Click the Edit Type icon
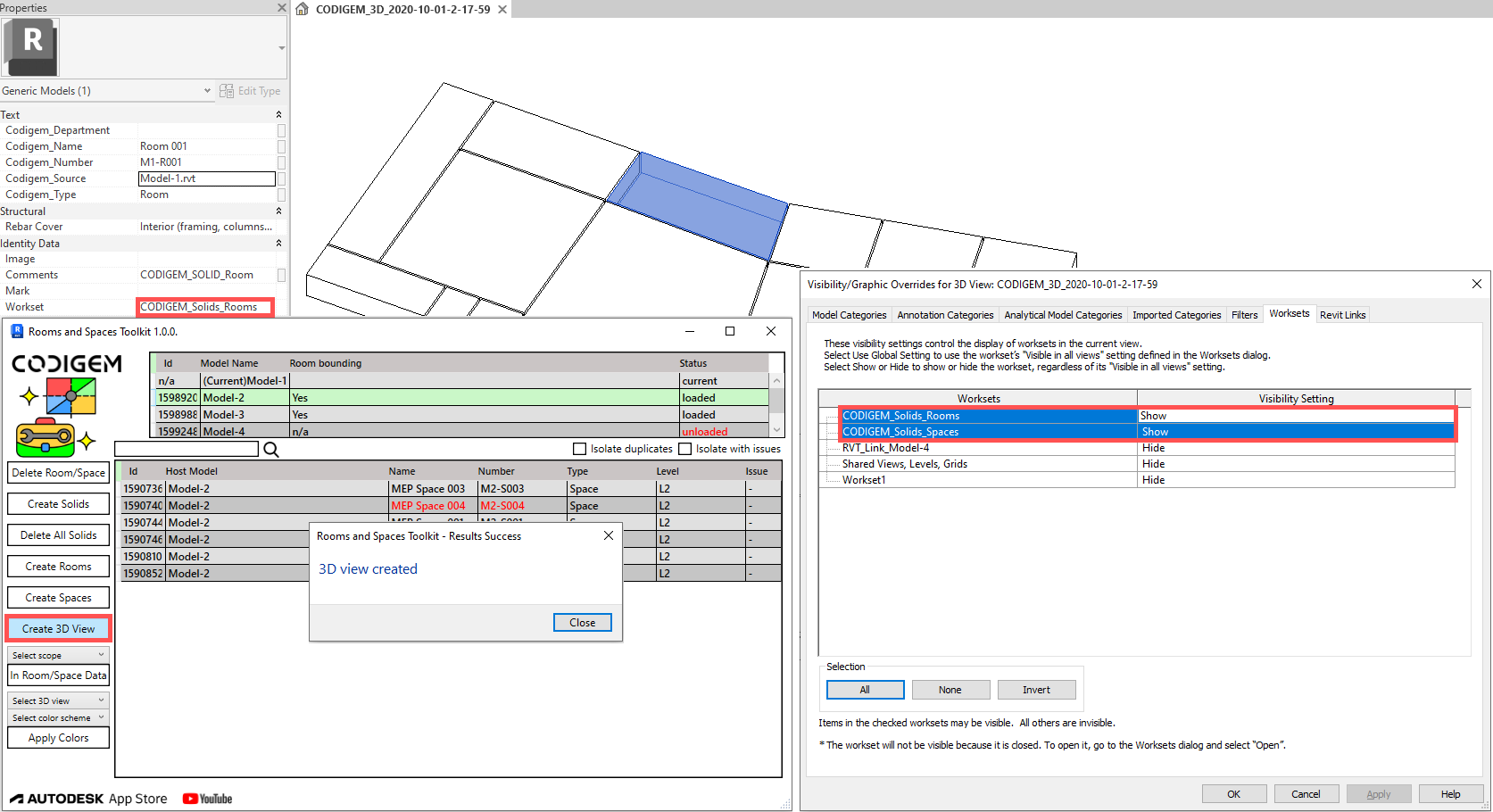The width and height of the screenshot is (1493, 812). [227, 91]
